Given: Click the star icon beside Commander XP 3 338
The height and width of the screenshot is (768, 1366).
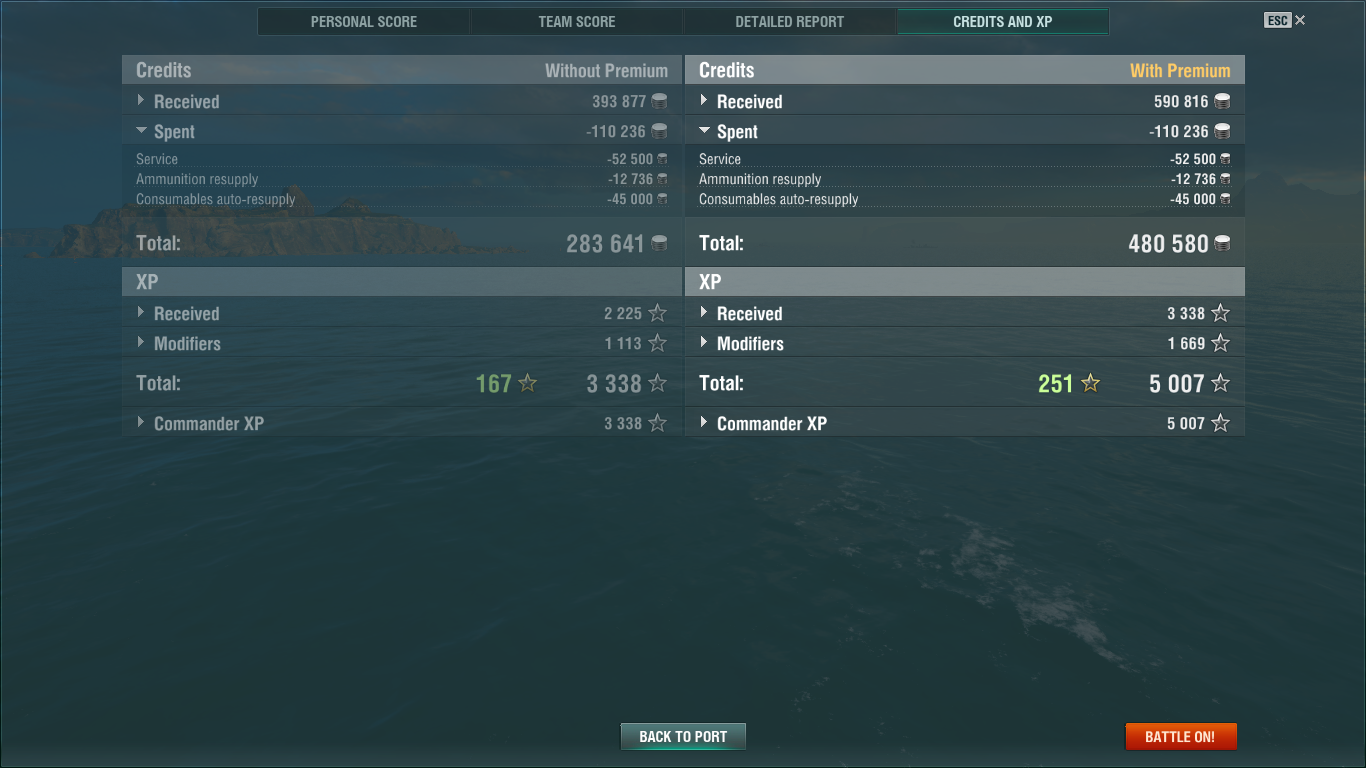Looking at the screenshot, I should (x=657, y=423).
